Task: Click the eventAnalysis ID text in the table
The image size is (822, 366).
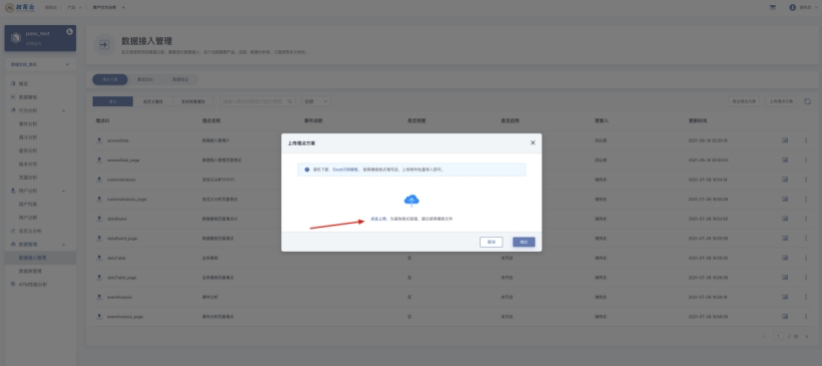Action: [x=120, y=297]
